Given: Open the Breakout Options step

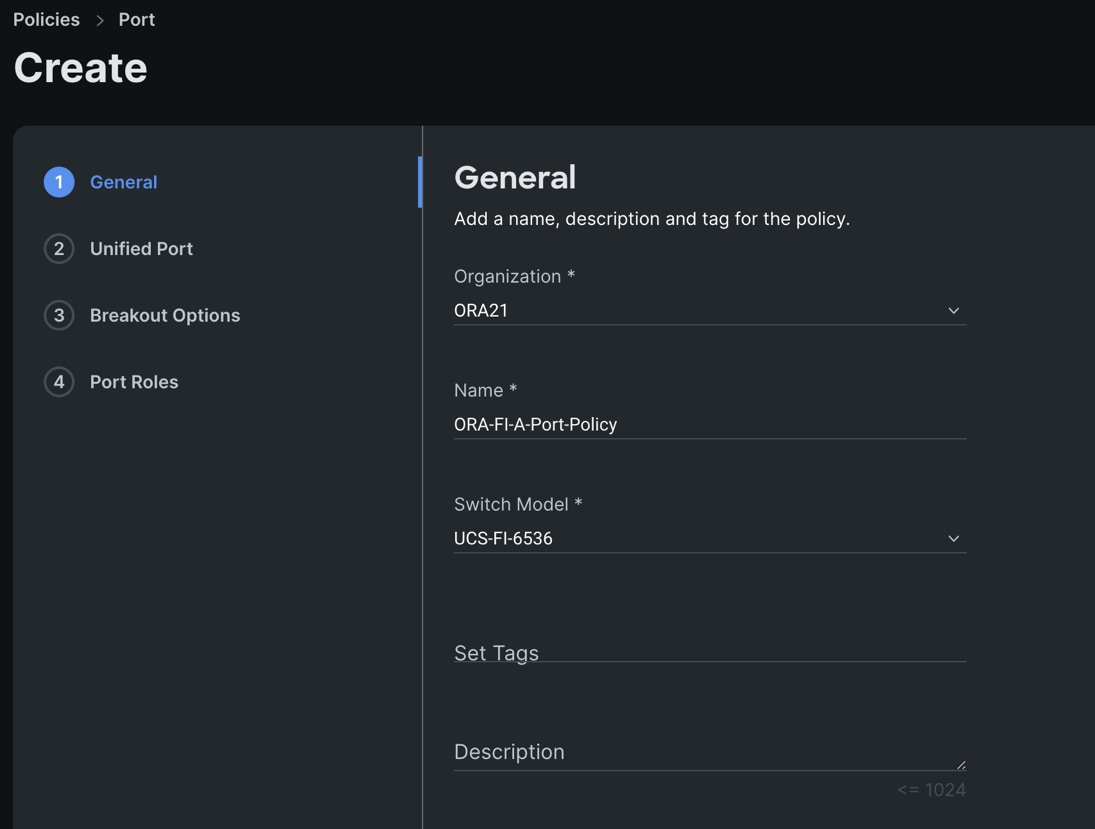Looking at the screenshot, I should [165, 315].
